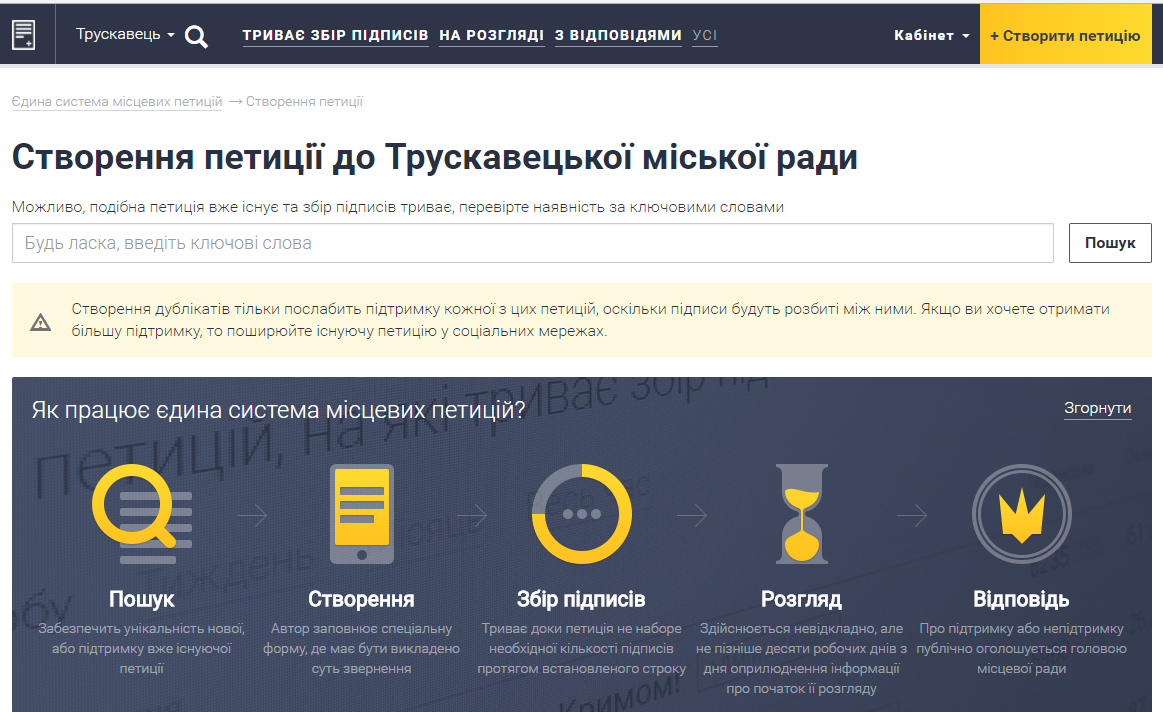The width and height of the screenshot is (1163, 712).
Task: Select the УСІ tab
Action: [x=705, y=35]
